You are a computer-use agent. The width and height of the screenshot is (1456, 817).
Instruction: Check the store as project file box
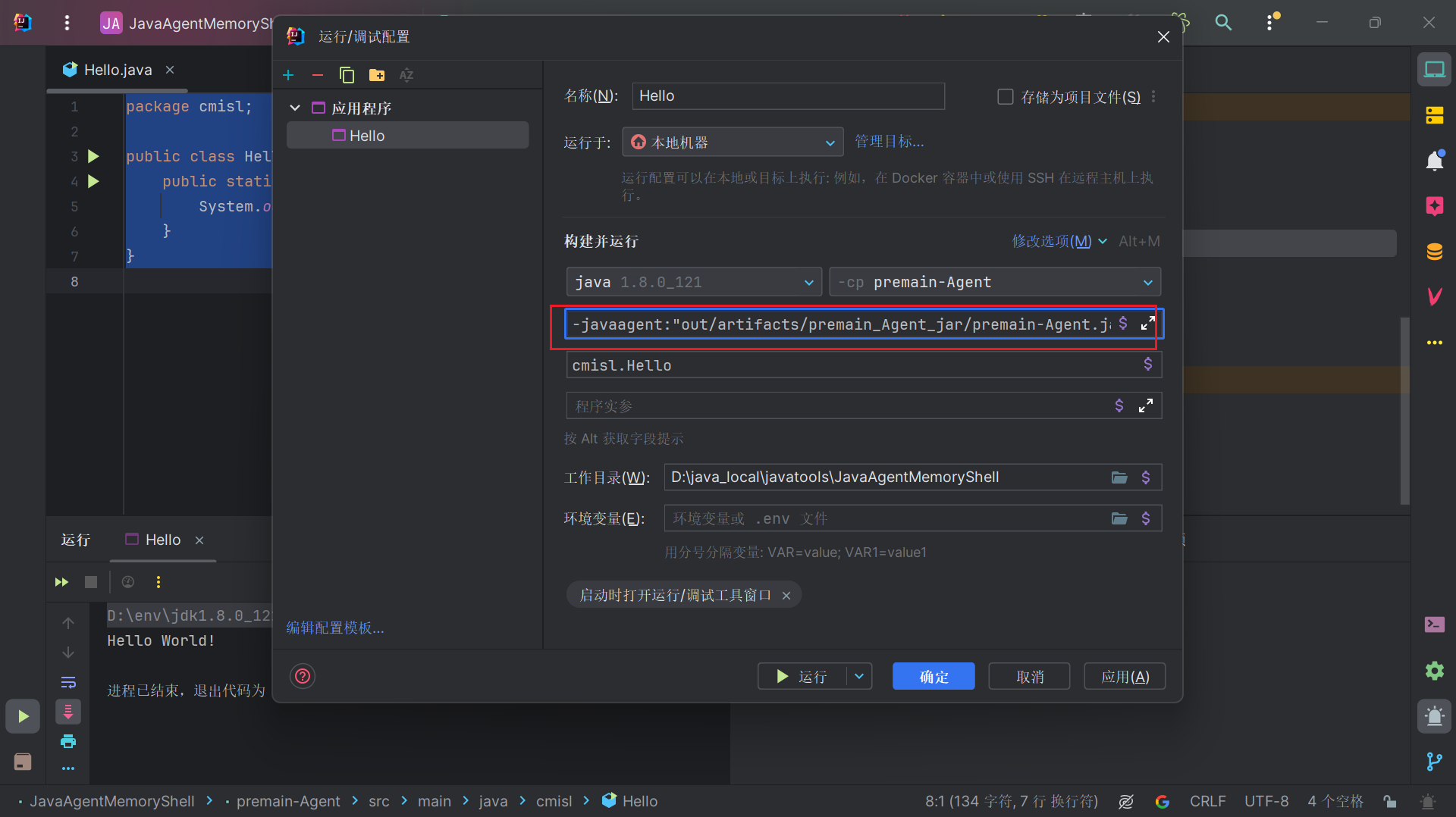(x=1005, y=96)
